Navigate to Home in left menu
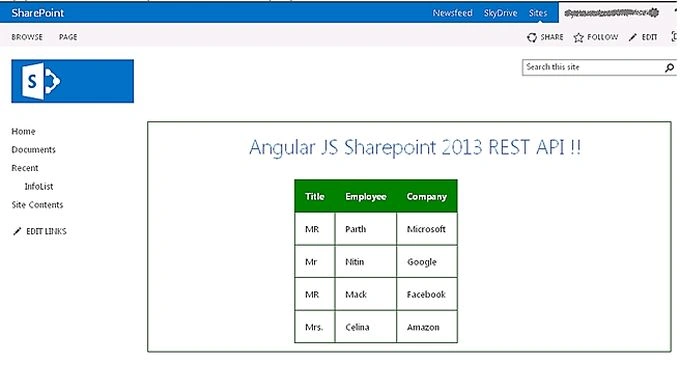 [23, 131]
